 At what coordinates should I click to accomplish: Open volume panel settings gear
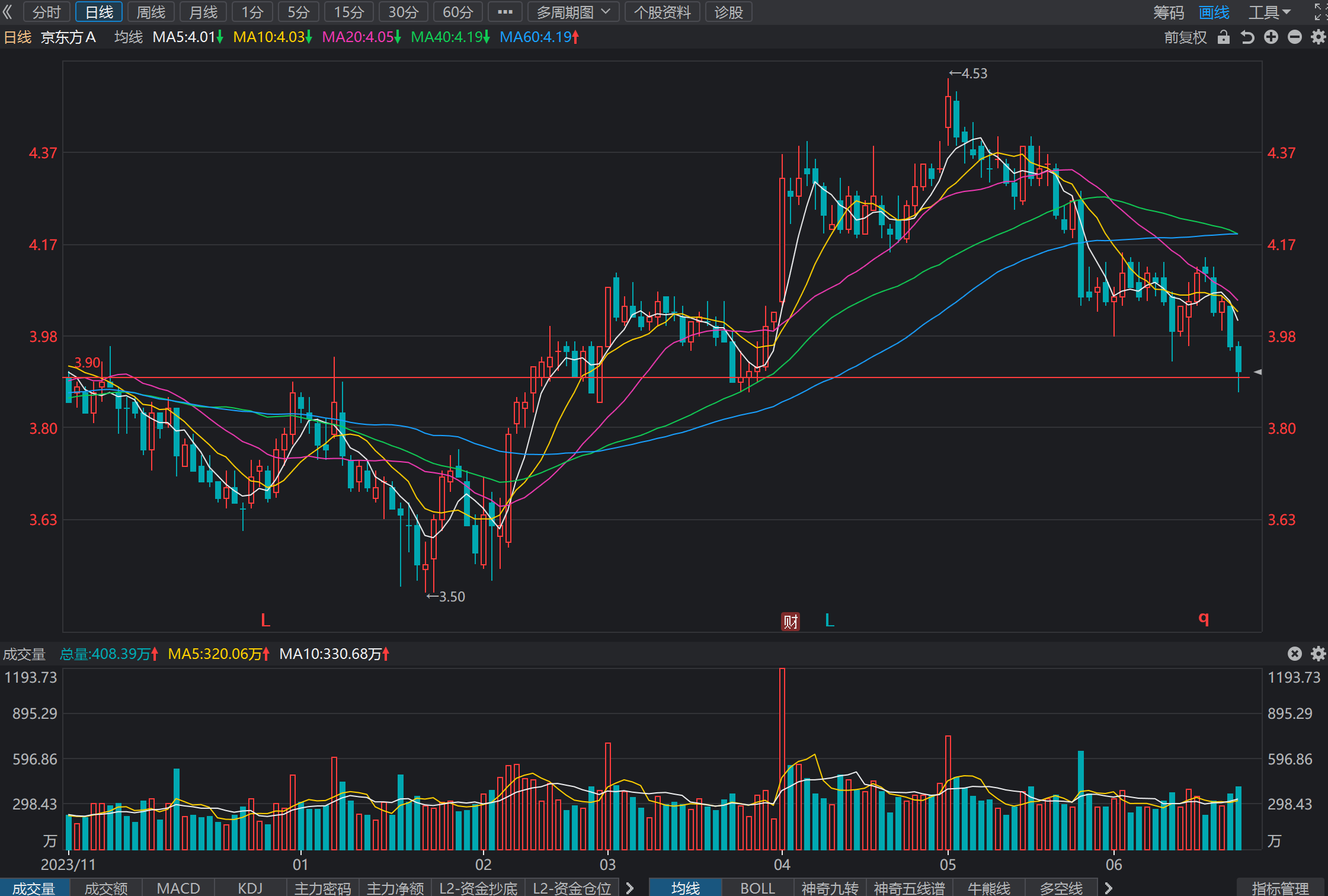tap(1319, 654)
